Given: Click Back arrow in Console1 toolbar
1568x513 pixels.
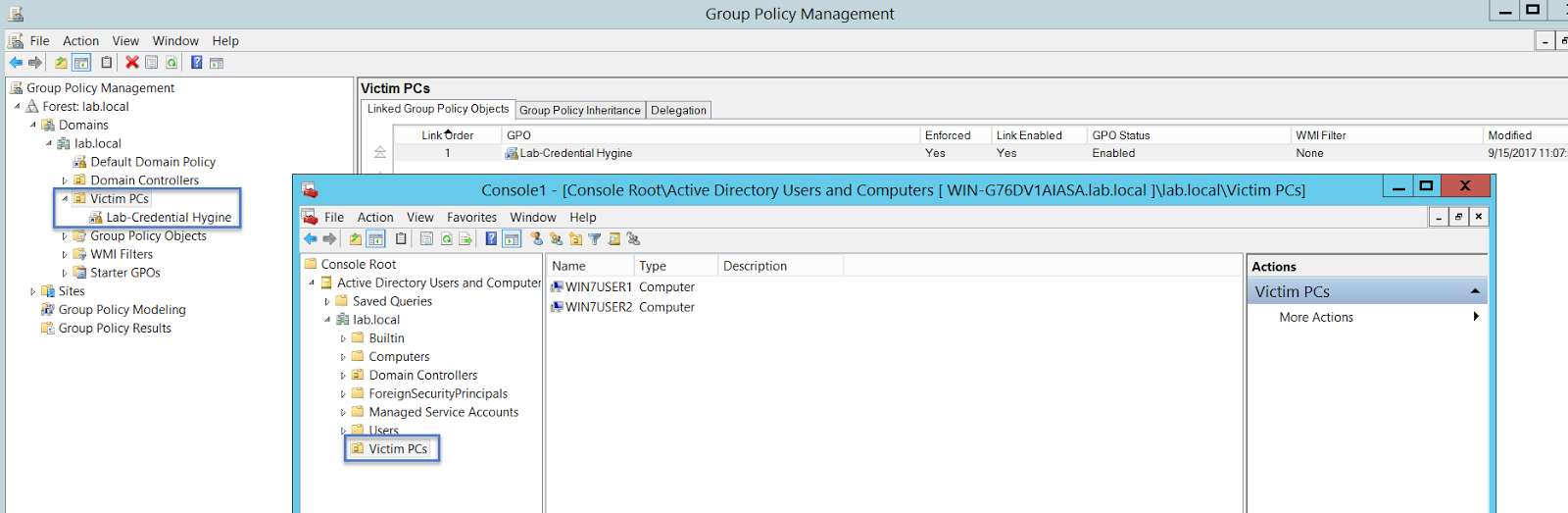Looking at the screenshot, I should click(311, 239).
